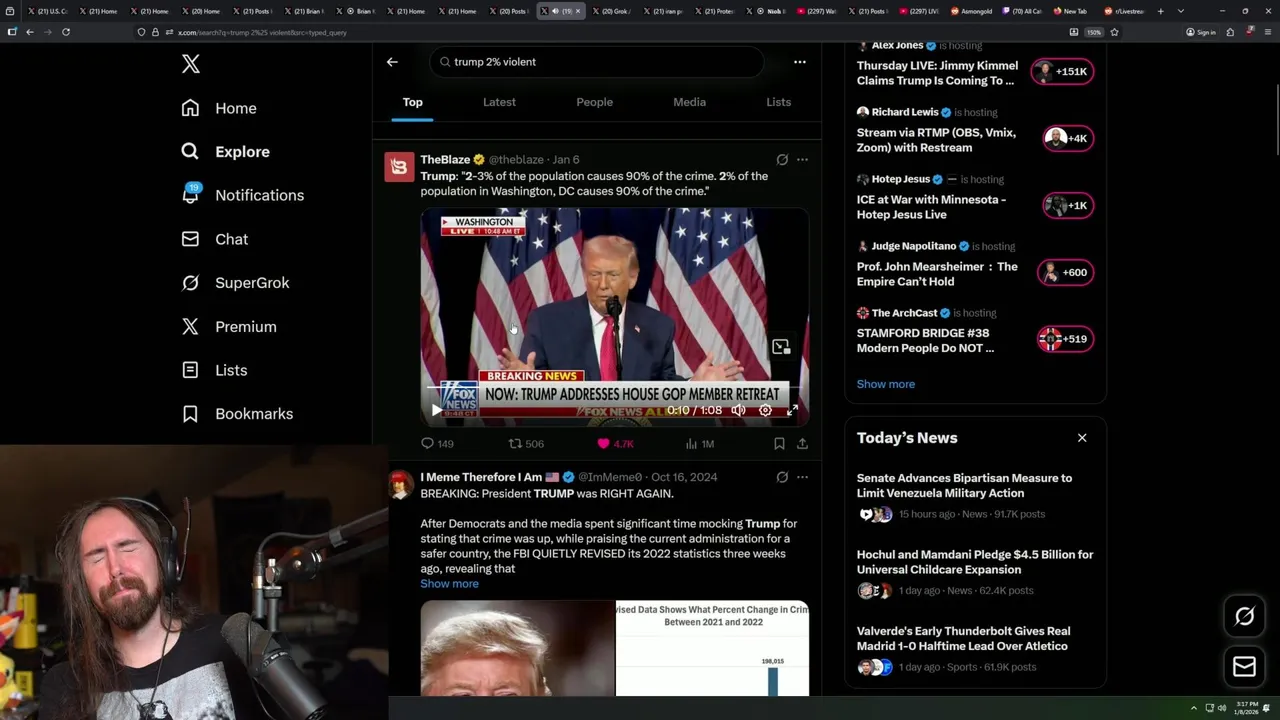Bookmark page with star icon
Viewport: 1280px width, 720px height.
click(1114, 32)
